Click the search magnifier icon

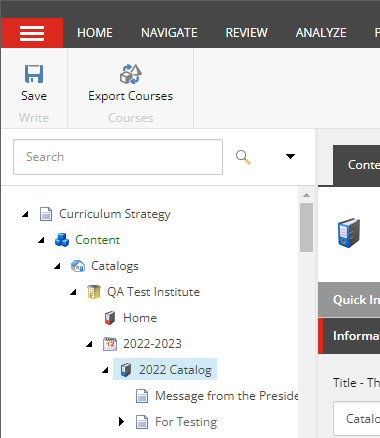tap(243, 157)
